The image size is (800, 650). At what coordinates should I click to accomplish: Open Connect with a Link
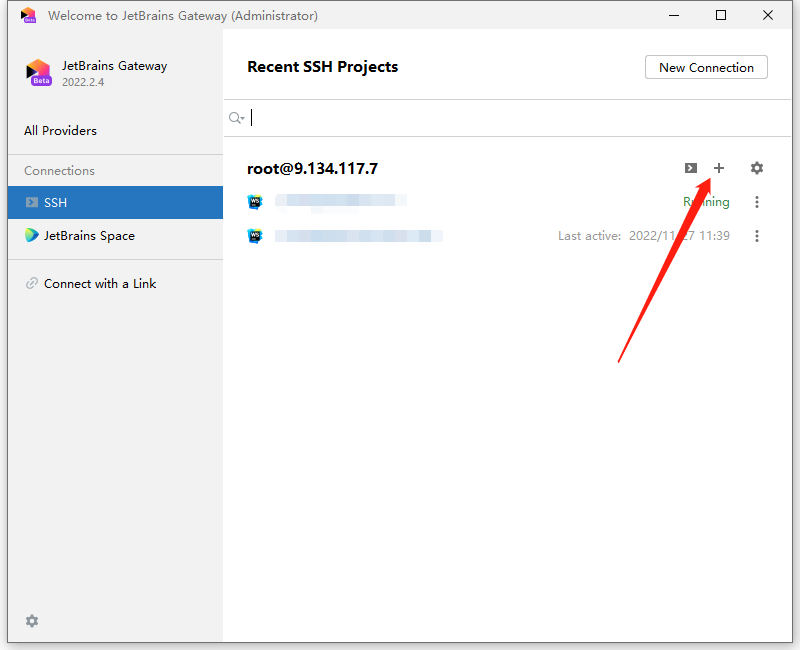click(x=99, y=284)
